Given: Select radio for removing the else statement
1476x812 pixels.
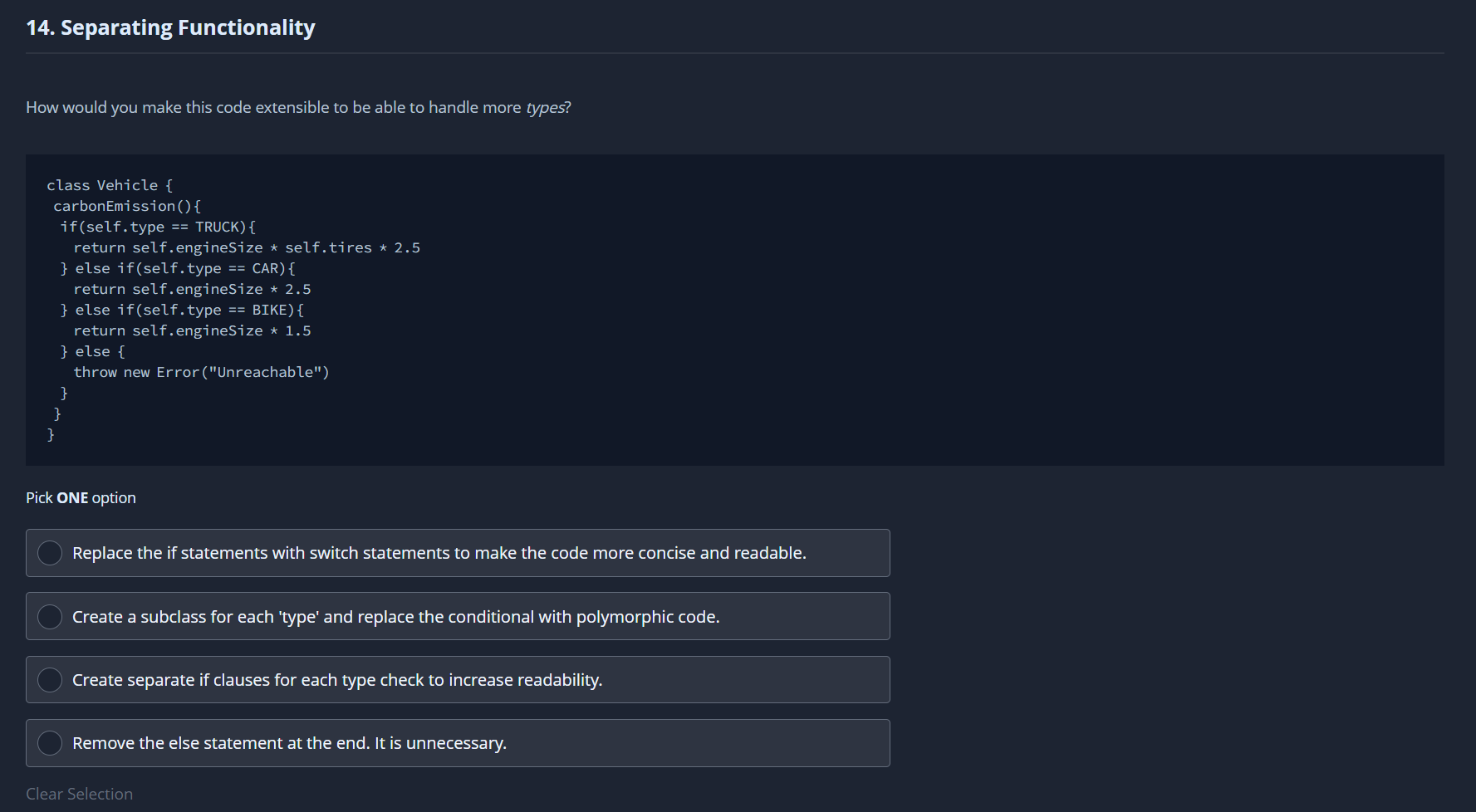Looking at the screenshot, I should tap(50, 743).
